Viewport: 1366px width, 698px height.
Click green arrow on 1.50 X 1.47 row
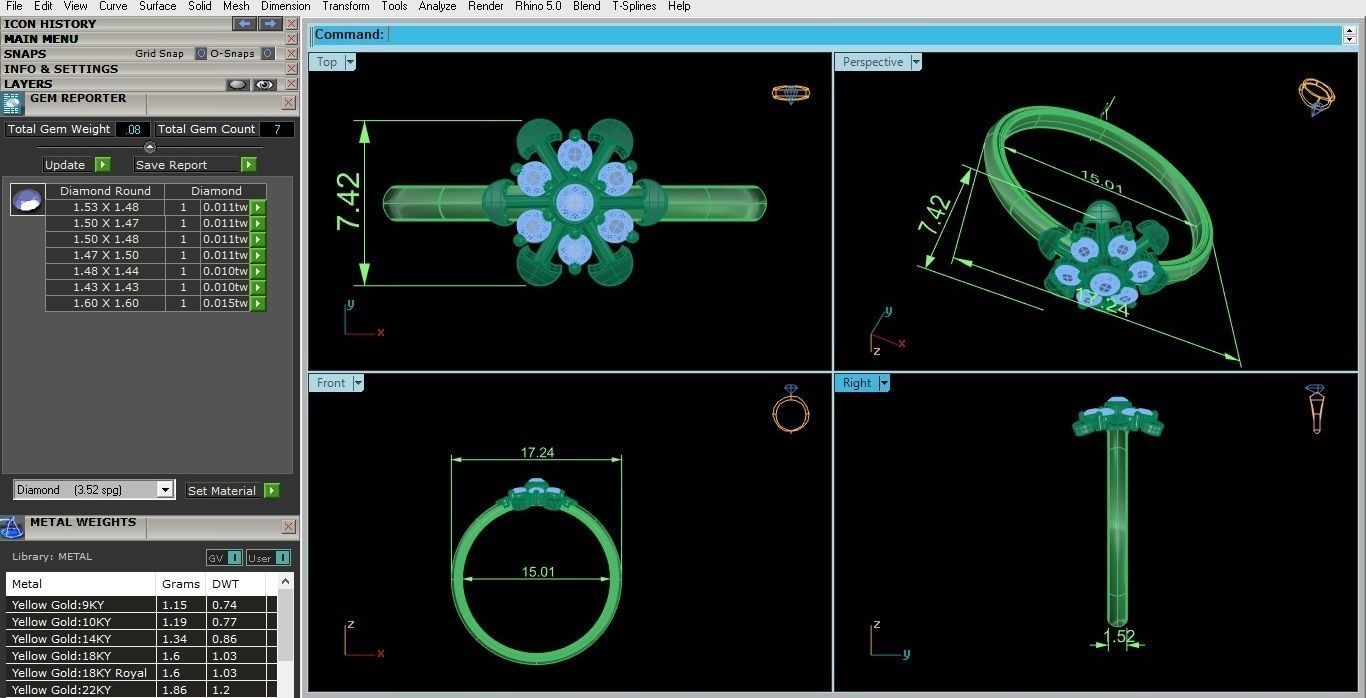[x=258, y=223]
